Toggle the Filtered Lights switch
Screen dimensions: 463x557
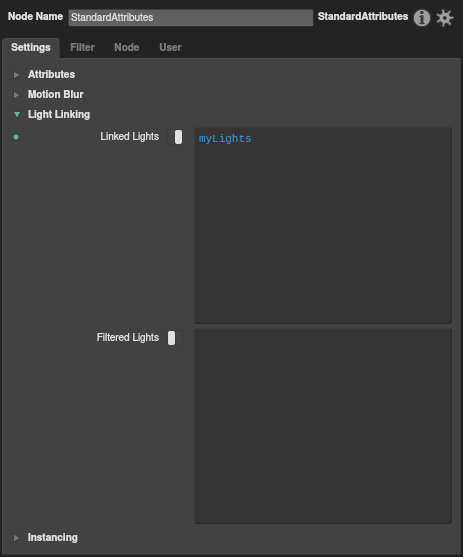tap(175, 338)
